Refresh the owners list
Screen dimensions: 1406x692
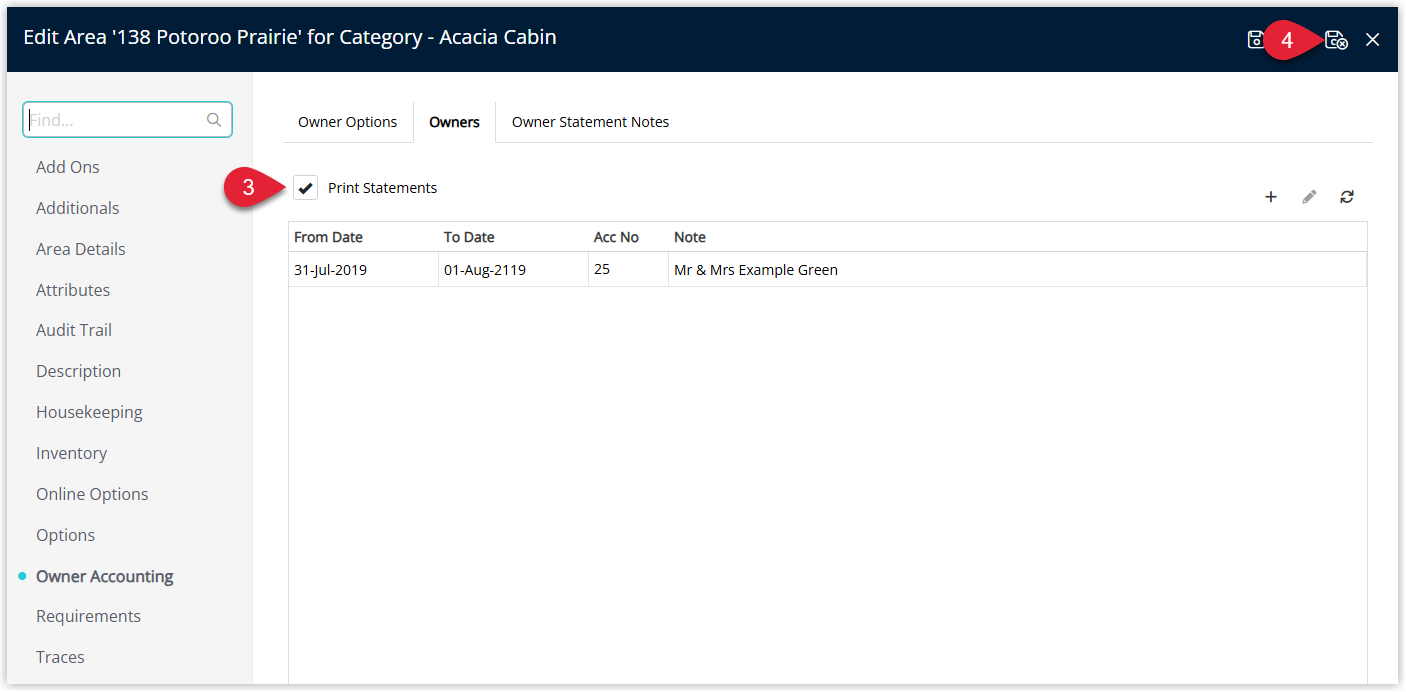[1347, 197]
